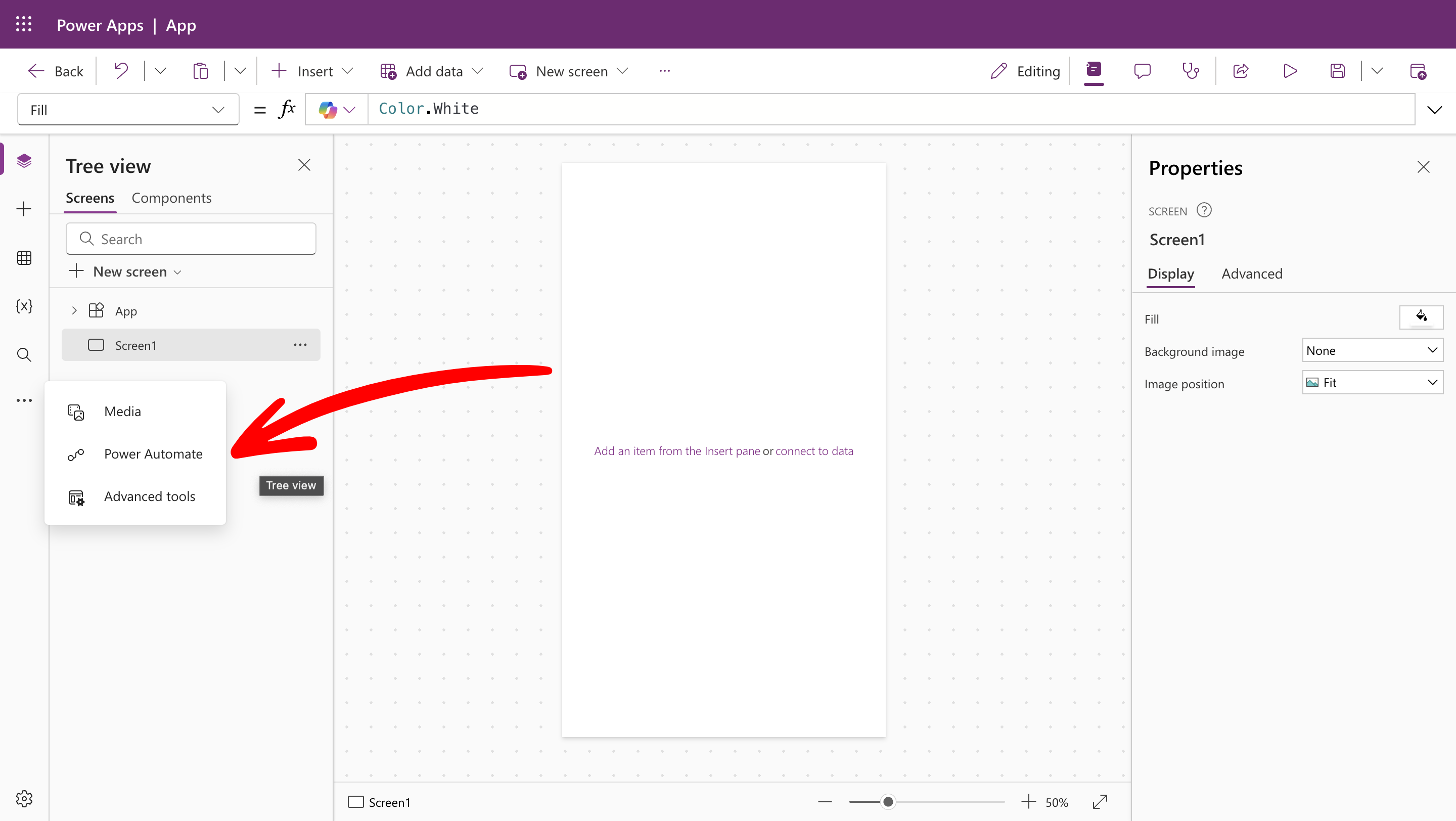This screenshot has width=1456, height=821.
Task: Preview the app with the Play icon
Action: point(1289,71)
